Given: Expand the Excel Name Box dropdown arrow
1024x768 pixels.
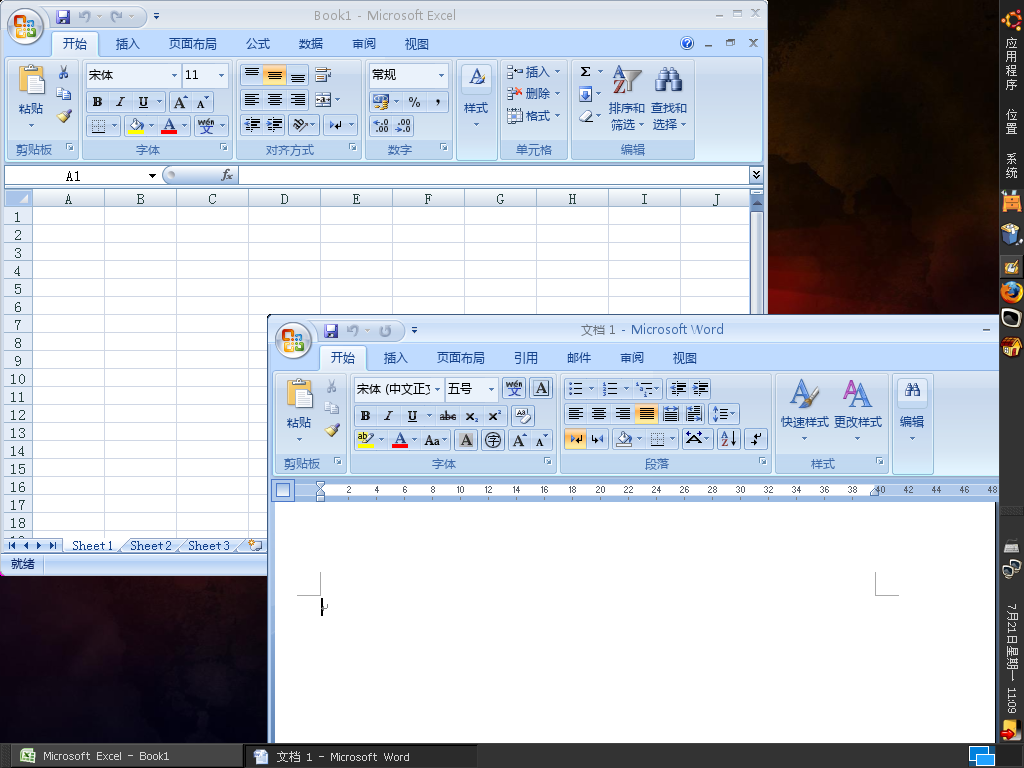Looking at the screenshot, I should pos(152,176).
